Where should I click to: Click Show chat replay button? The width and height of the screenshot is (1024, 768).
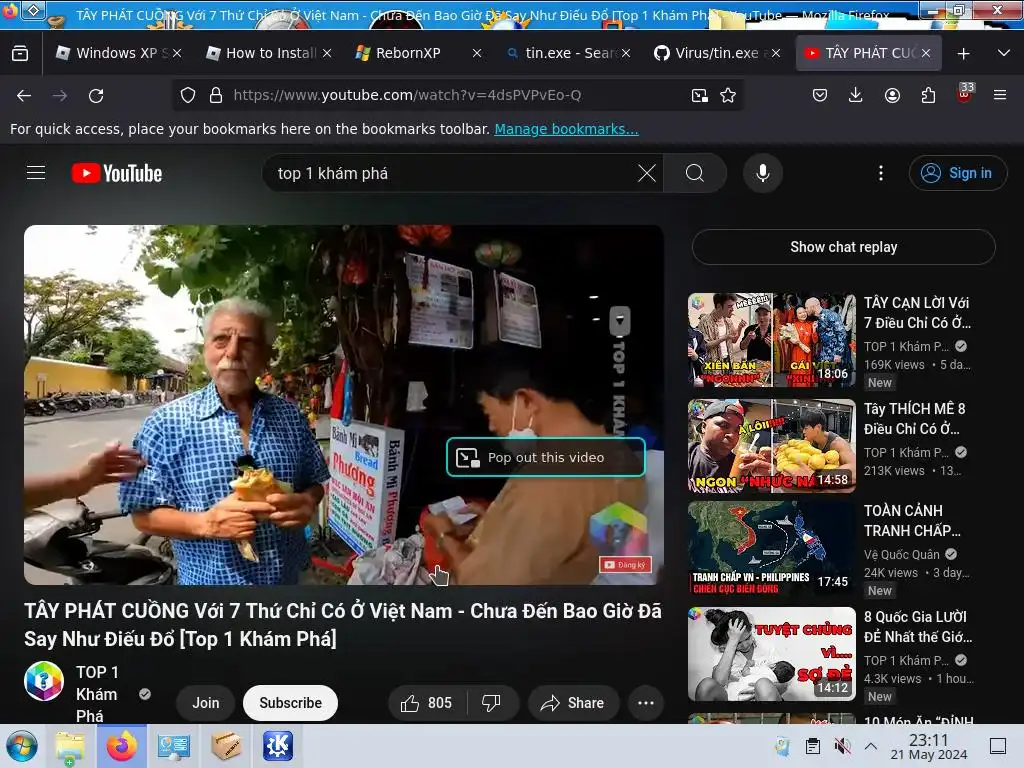[843, 247]
